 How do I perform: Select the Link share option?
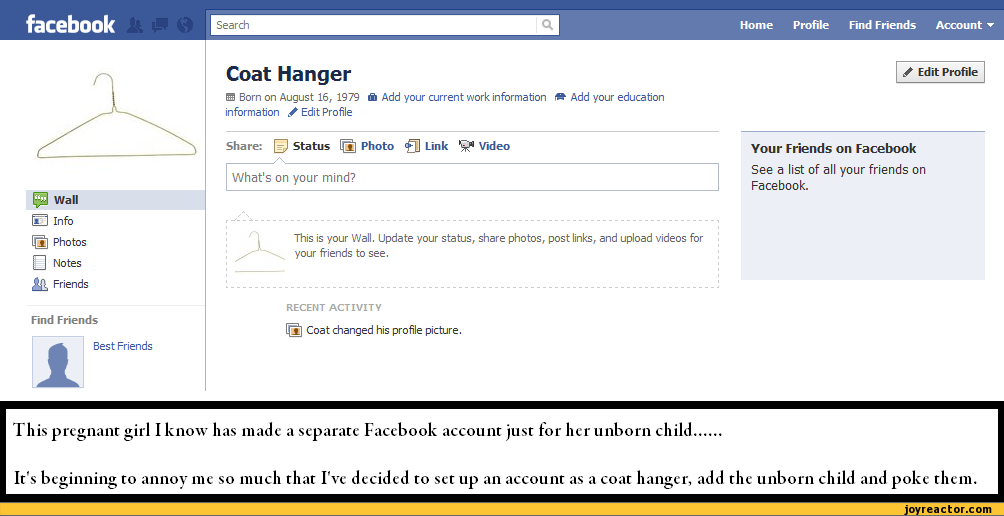pos(426,146)
